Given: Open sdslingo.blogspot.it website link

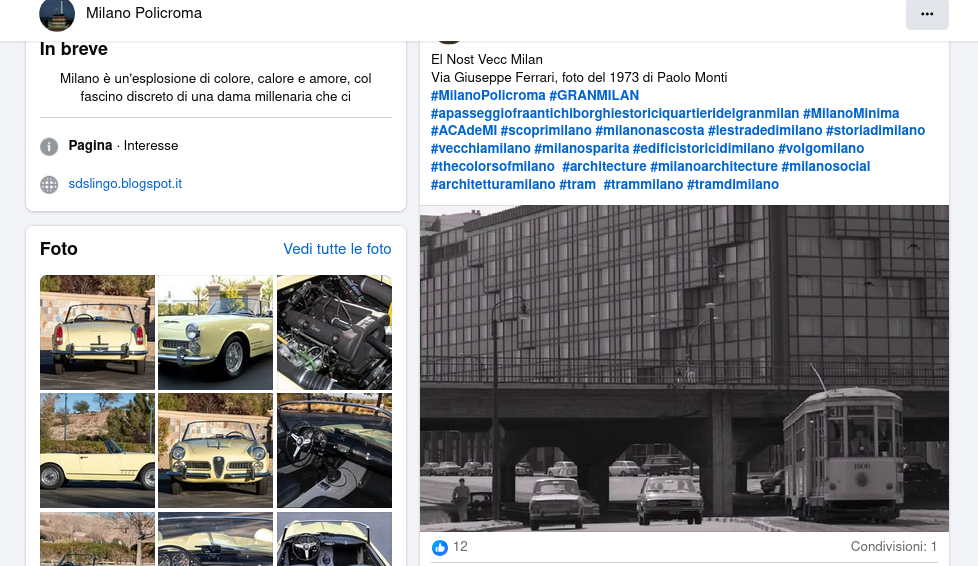Looking at the screenshot, I should click(125, 183).
